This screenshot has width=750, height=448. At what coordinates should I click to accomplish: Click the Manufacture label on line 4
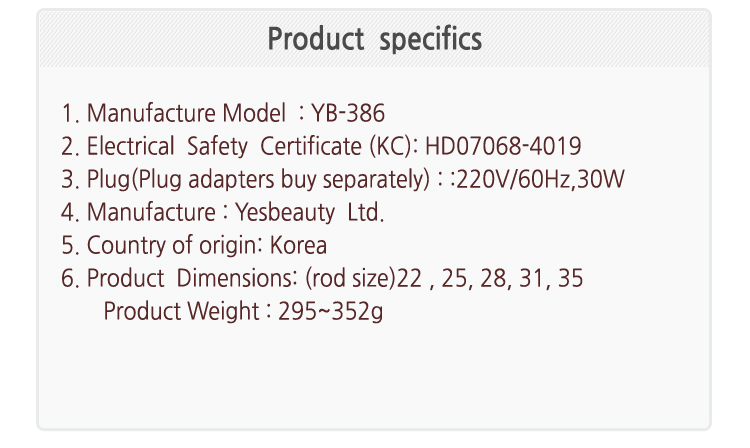click(150, 212)
